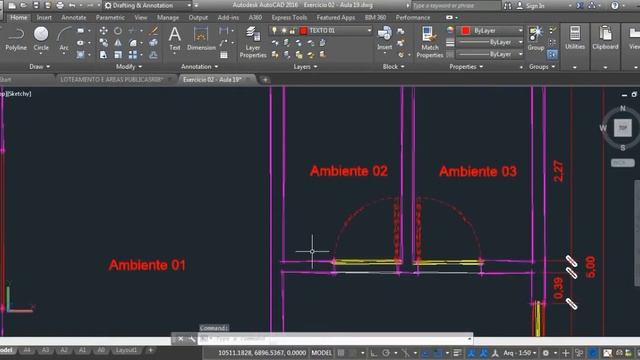Viewport: 640px width, 360px height.
Task: Switch to the Insert ribbon tab
Action: (44, 18)
